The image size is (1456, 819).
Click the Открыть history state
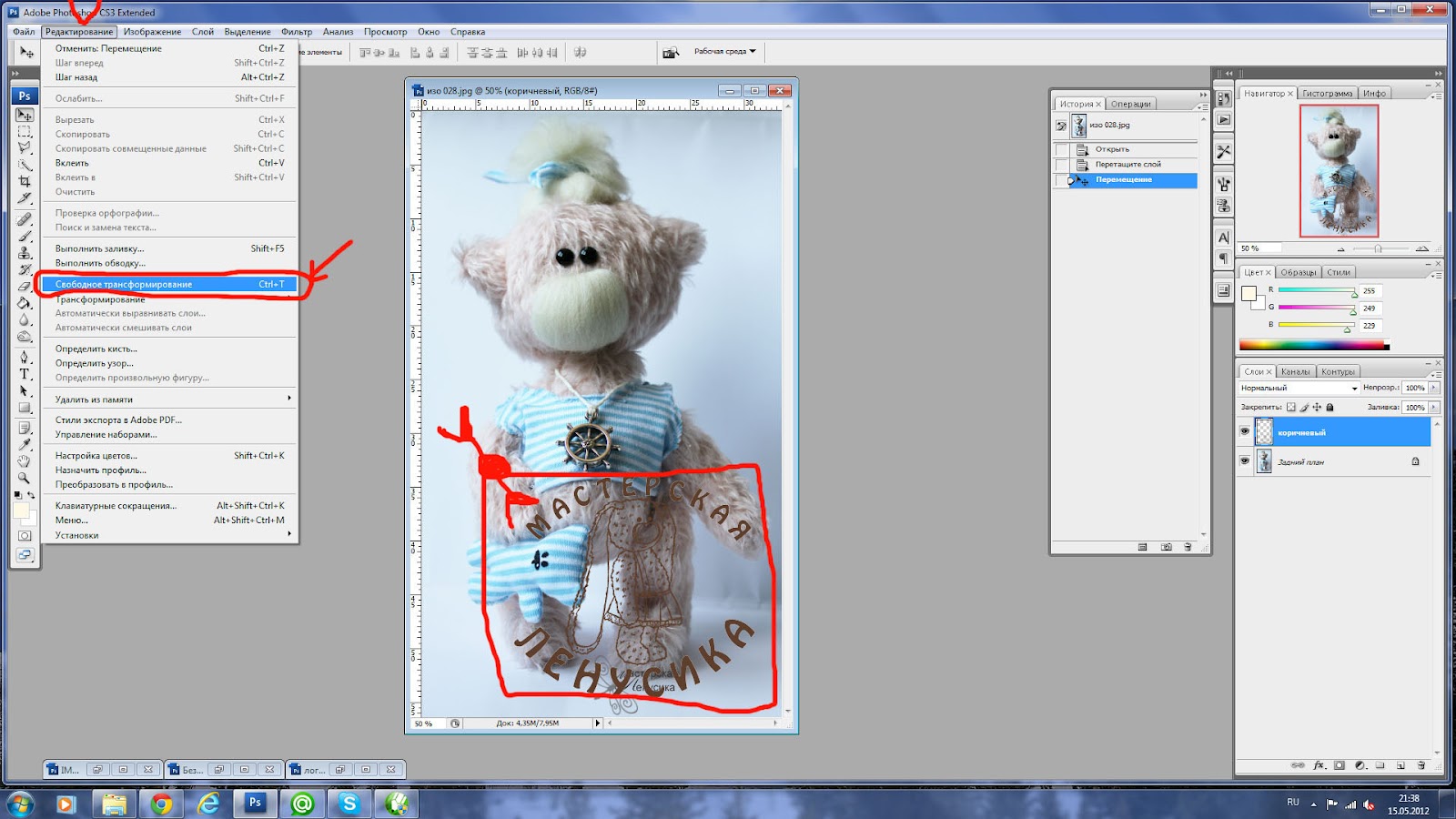point(1112,149)
